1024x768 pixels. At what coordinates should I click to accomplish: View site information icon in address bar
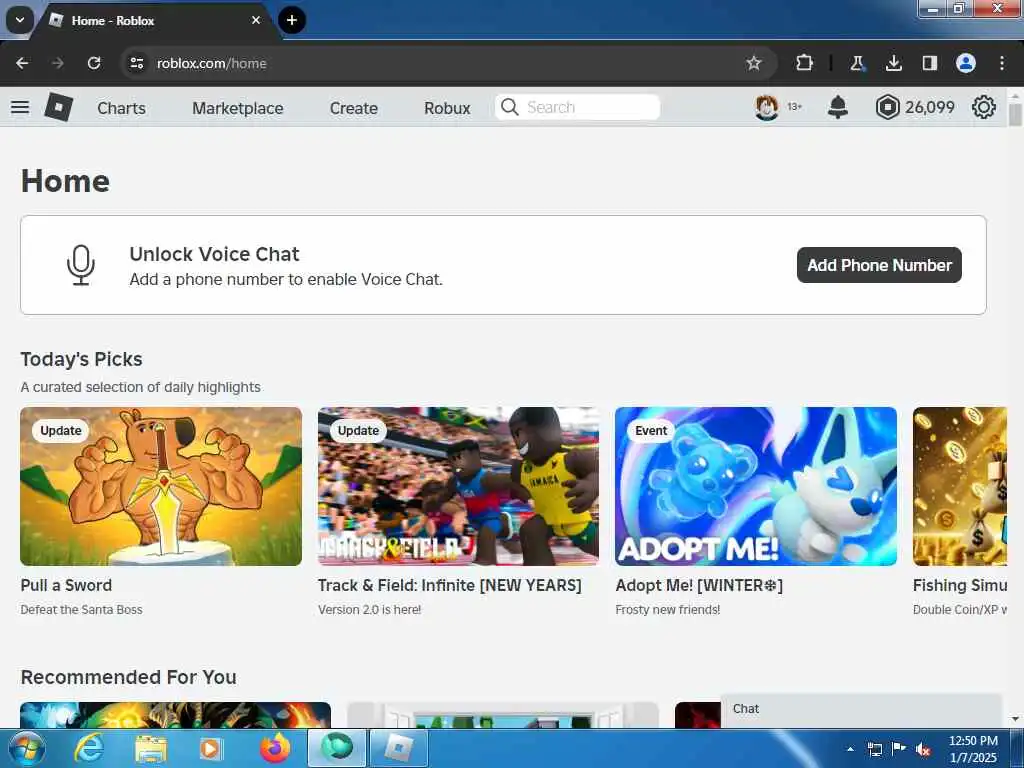[136, 63]
